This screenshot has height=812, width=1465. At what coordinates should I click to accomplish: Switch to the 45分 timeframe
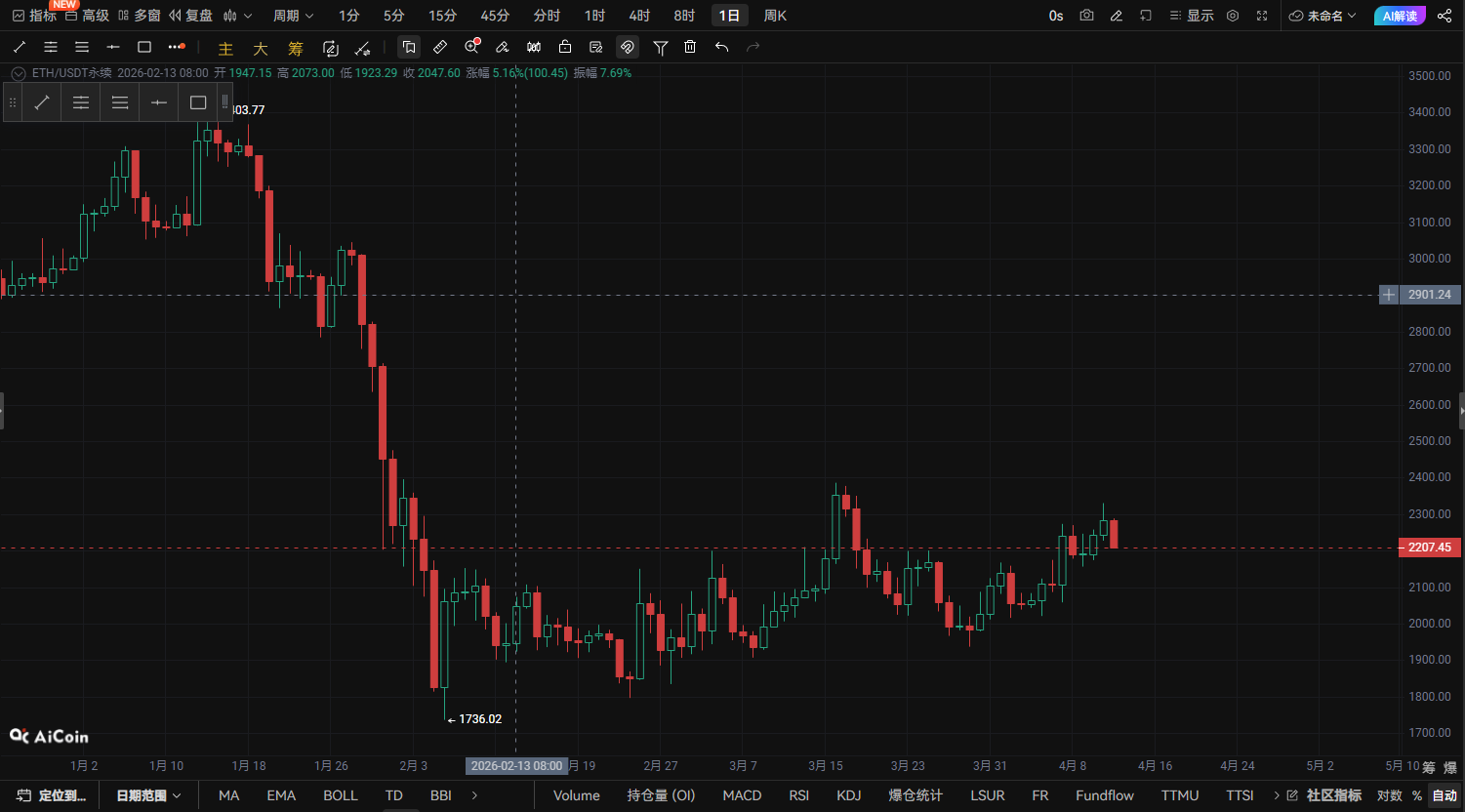(495, 16)
